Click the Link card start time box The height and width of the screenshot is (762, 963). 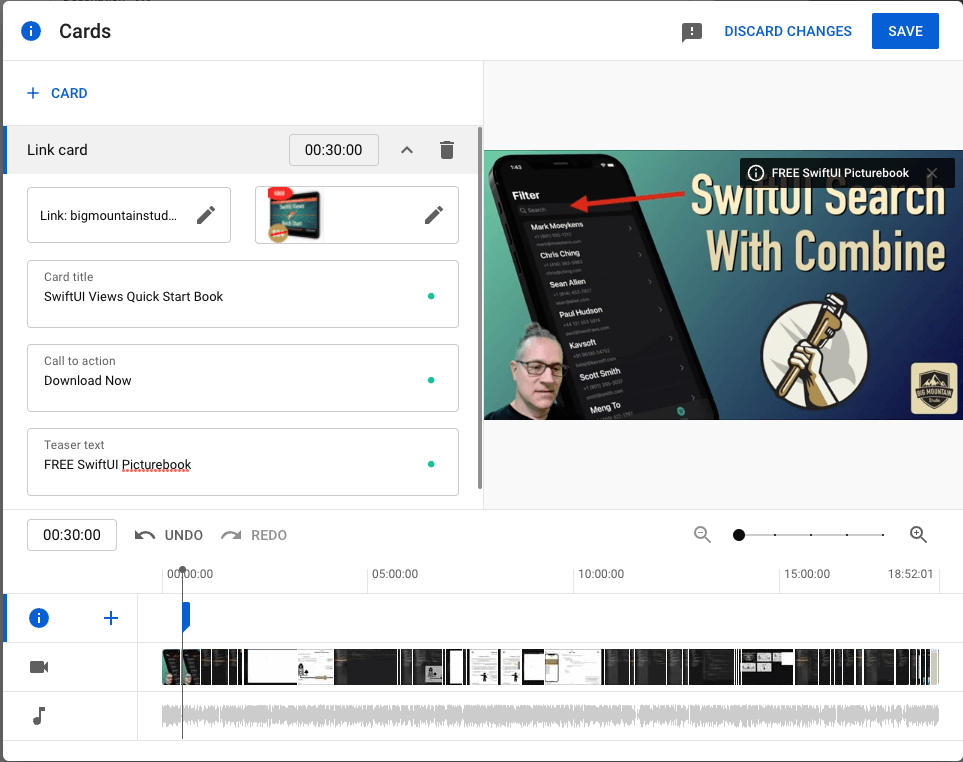coord(333,150)
